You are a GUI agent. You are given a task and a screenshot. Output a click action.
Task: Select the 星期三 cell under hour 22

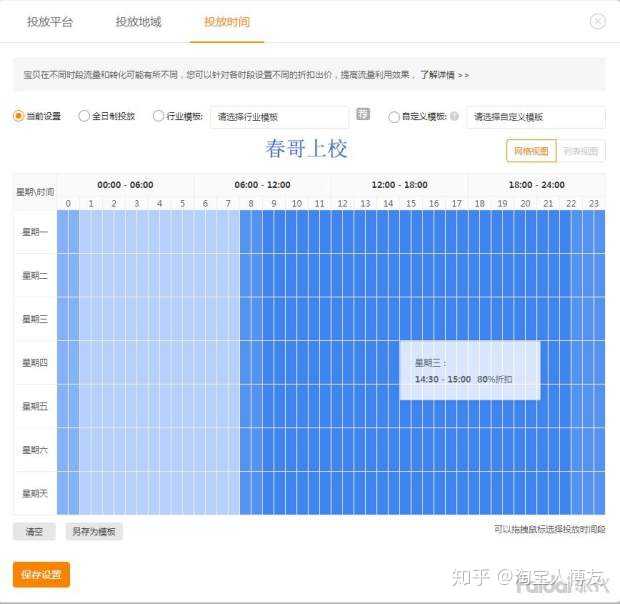pyautogui.click(x=571, y=319)
